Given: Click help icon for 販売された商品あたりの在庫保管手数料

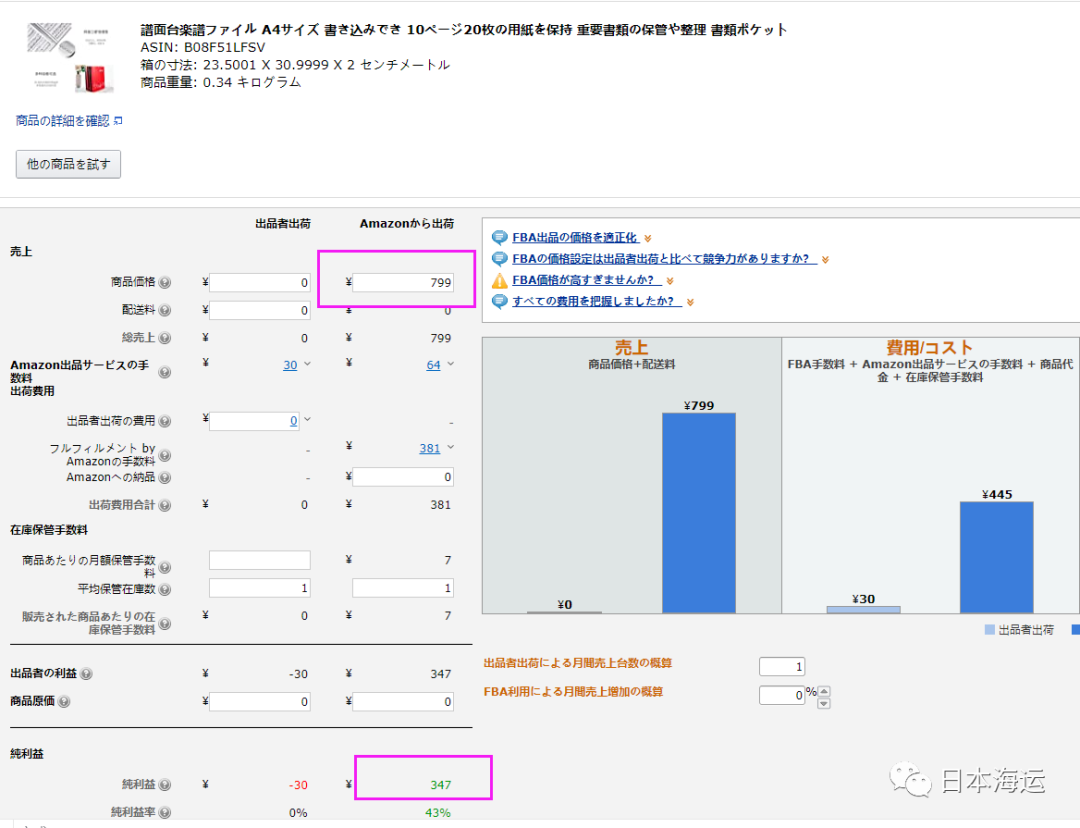Looking at the screenshot, I should 165,624.
